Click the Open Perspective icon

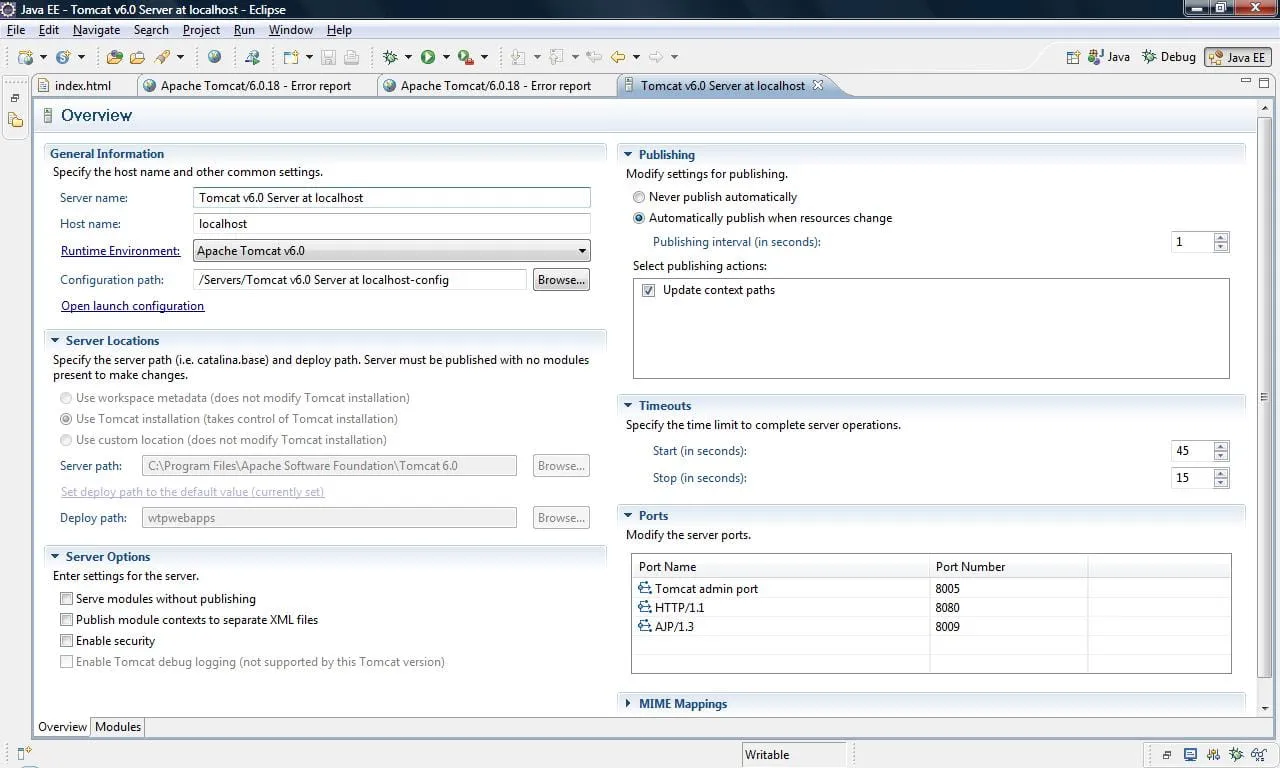(x=1073, y=57)
